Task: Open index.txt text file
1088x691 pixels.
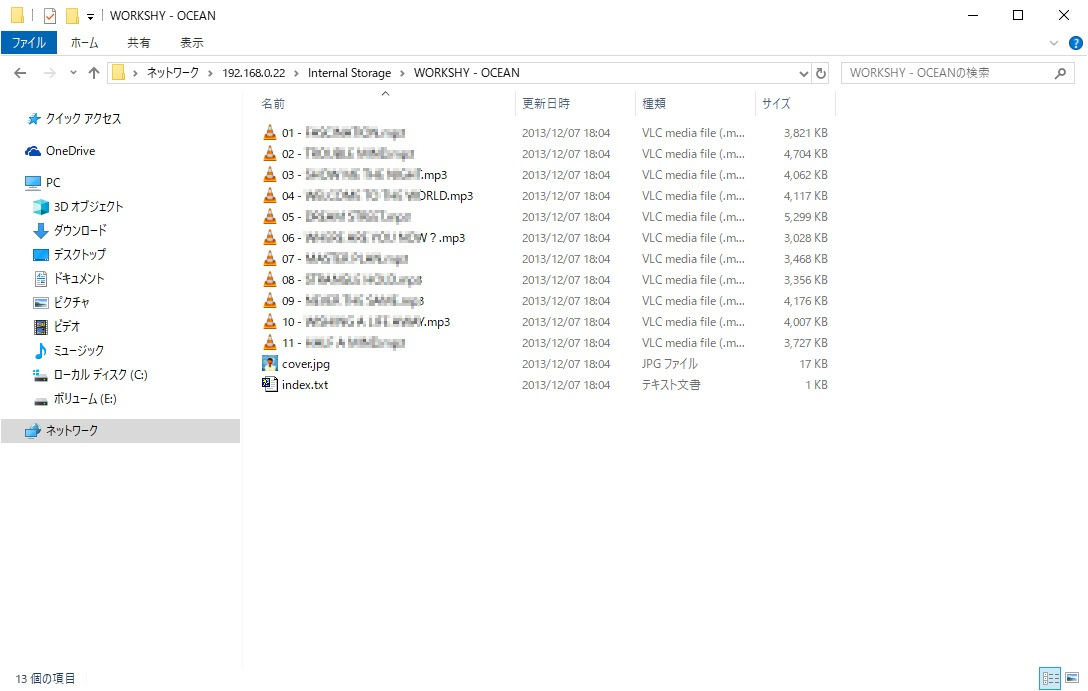Action: pyautogui.click(x=269, y=384)
